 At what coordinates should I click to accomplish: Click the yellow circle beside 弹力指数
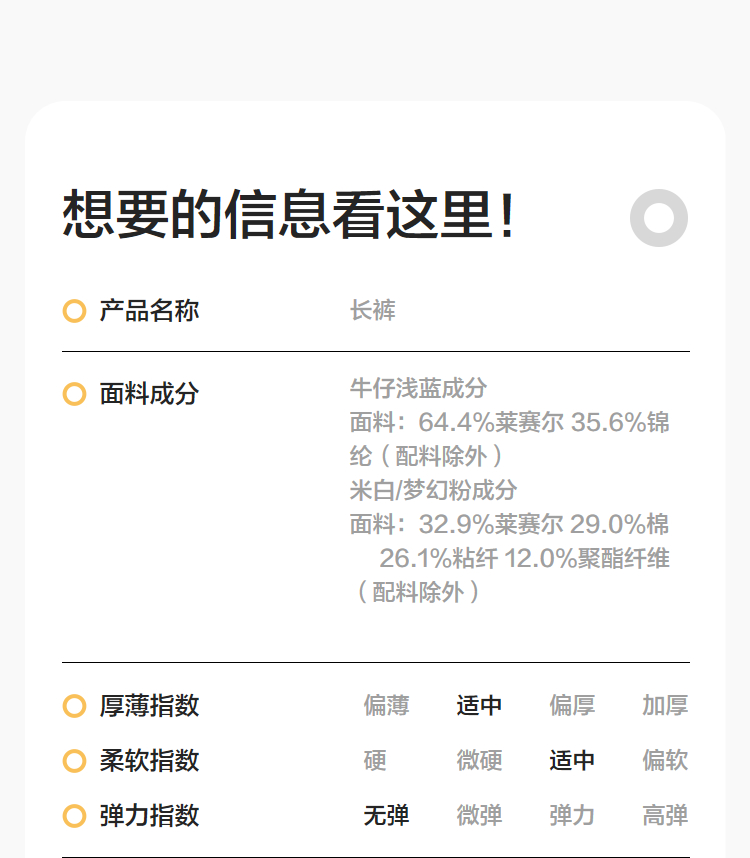tap(74, 816)
